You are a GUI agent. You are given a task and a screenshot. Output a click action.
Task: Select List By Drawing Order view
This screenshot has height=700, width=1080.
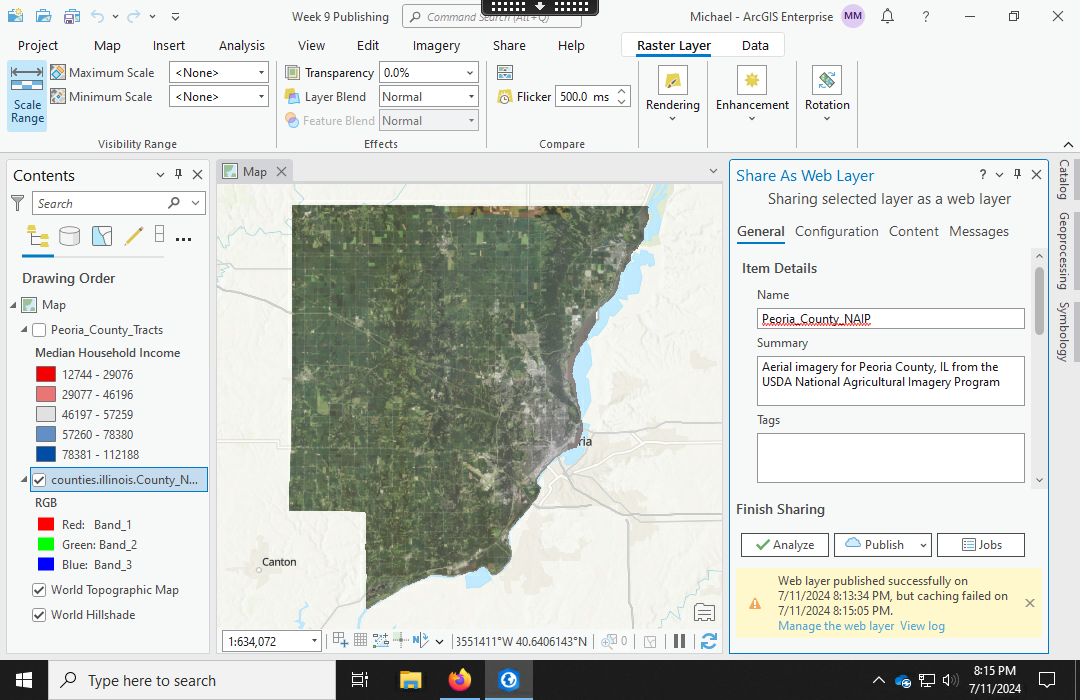[x=38, y=236]
